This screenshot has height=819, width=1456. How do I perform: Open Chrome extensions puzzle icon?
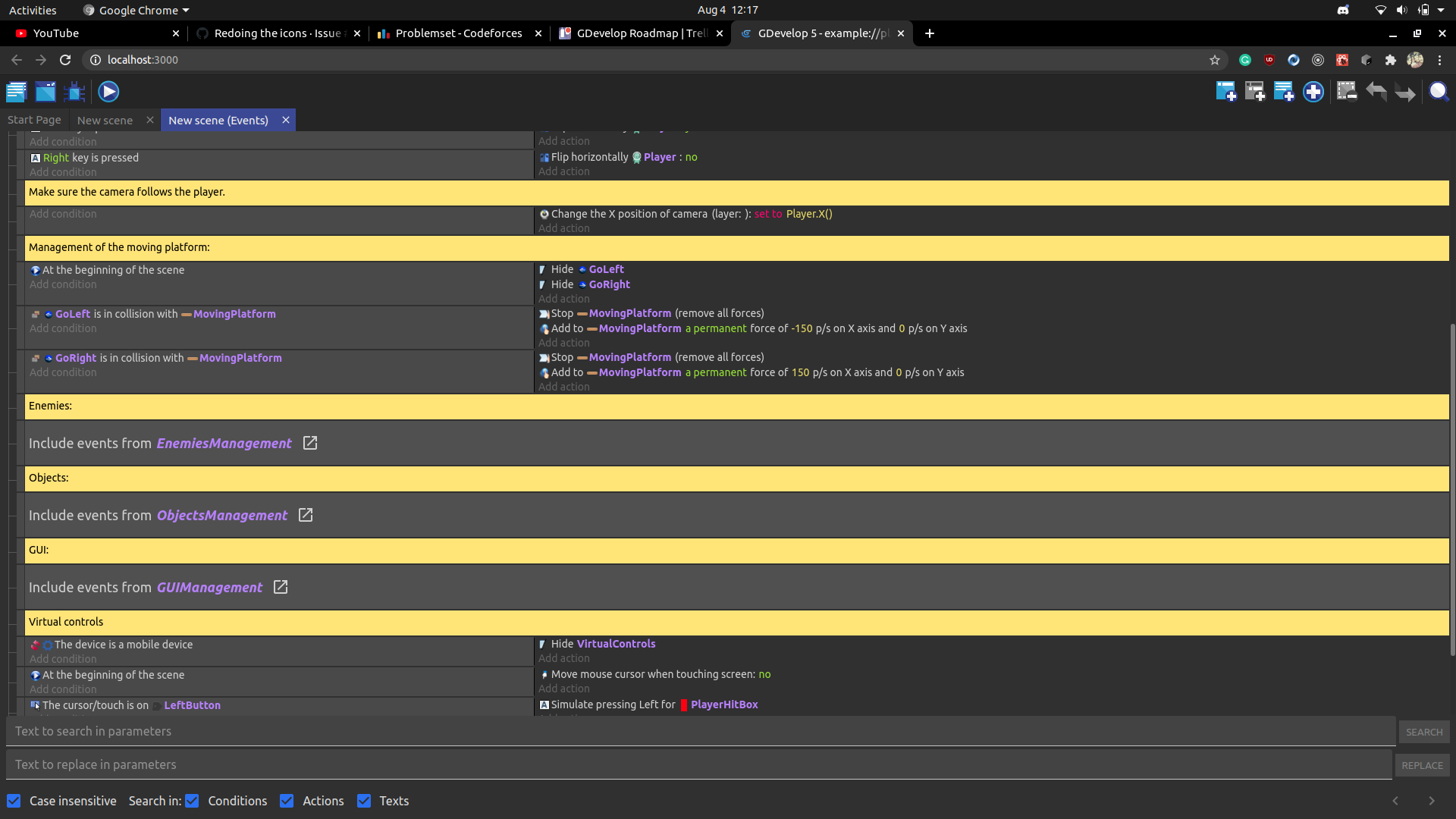point(1391,60)
